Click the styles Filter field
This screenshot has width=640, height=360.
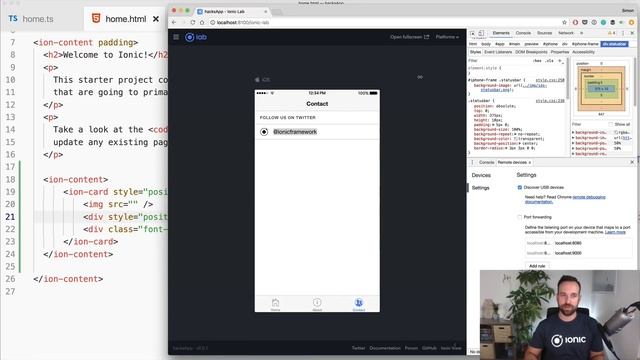[499, 61]
